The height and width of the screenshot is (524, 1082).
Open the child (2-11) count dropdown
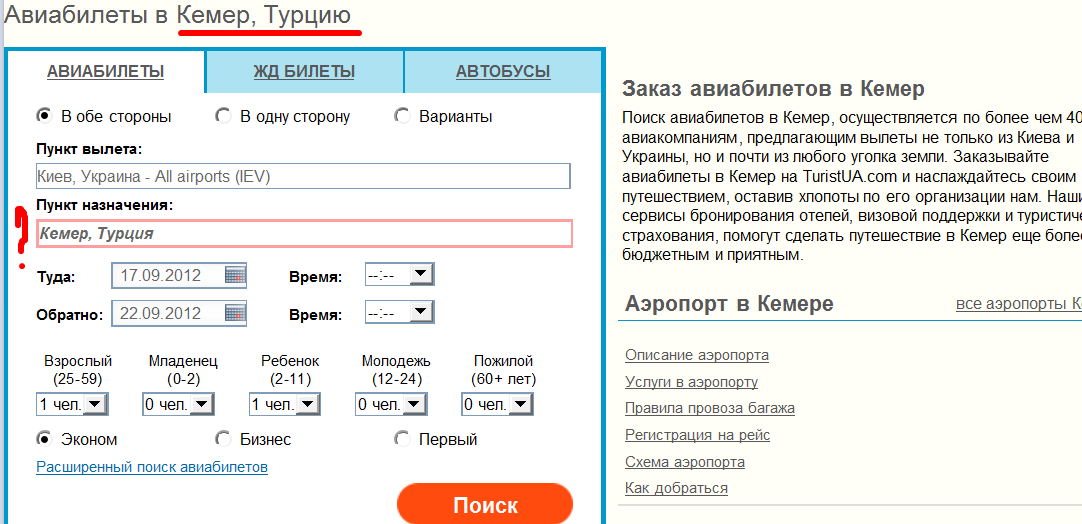point(307,404)
